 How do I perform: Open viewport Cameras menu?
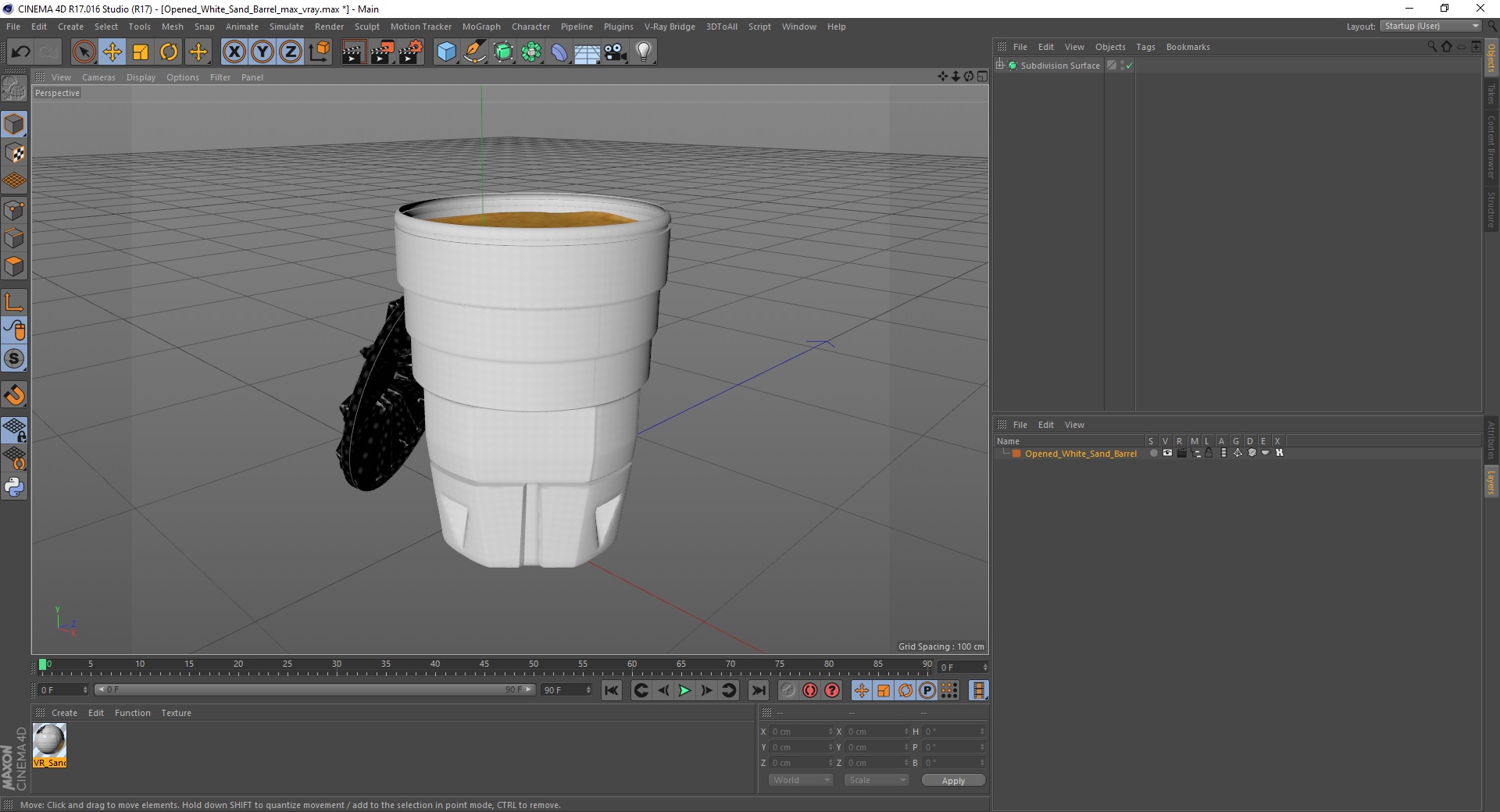tap(98, 77)
